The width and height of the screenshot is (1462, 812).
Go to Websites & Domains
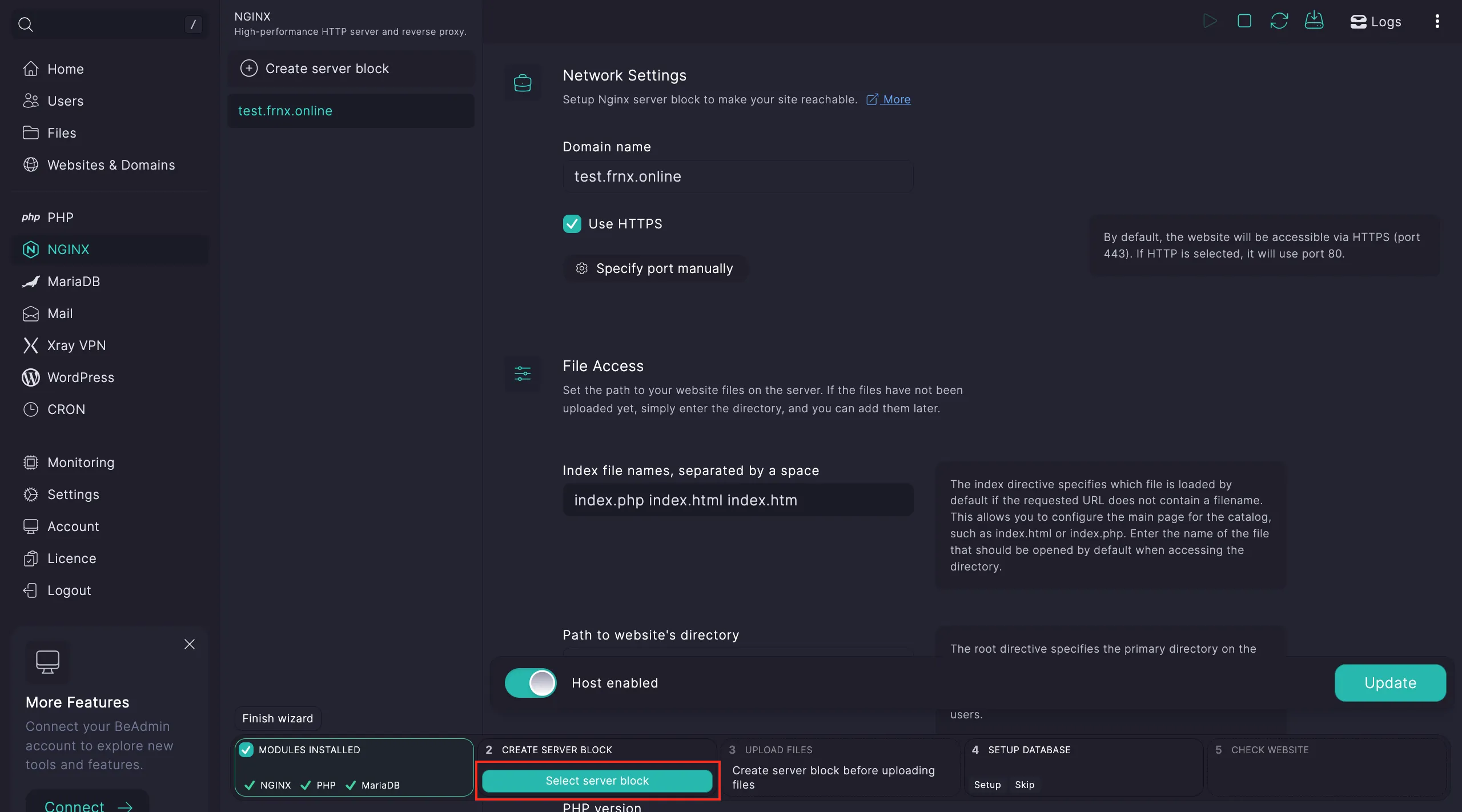(x=111, y=165)
